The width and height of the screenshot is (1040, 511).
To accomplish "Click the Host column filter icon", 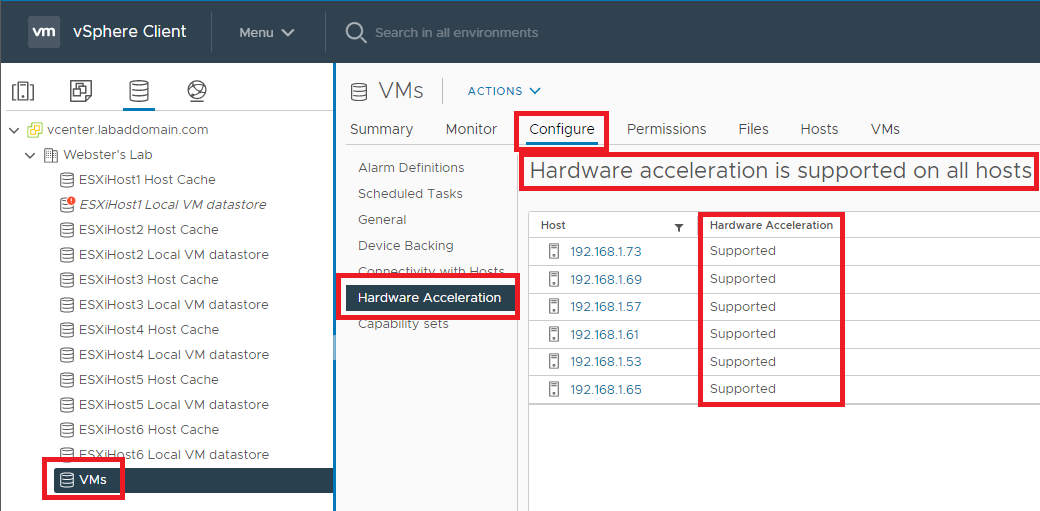I will [x=679, y=227].
